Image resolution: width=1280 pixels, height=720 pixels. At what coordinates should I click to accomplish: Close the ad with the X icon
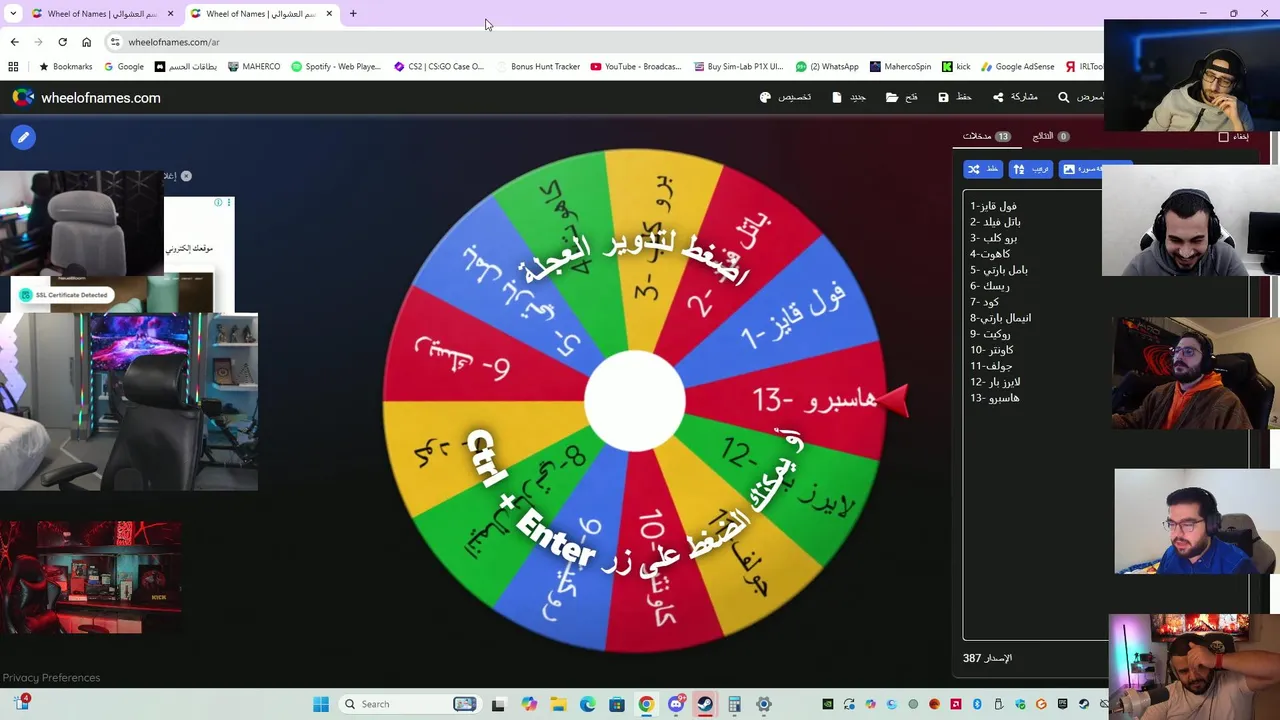pyautogui.click(x=186, y=176)
